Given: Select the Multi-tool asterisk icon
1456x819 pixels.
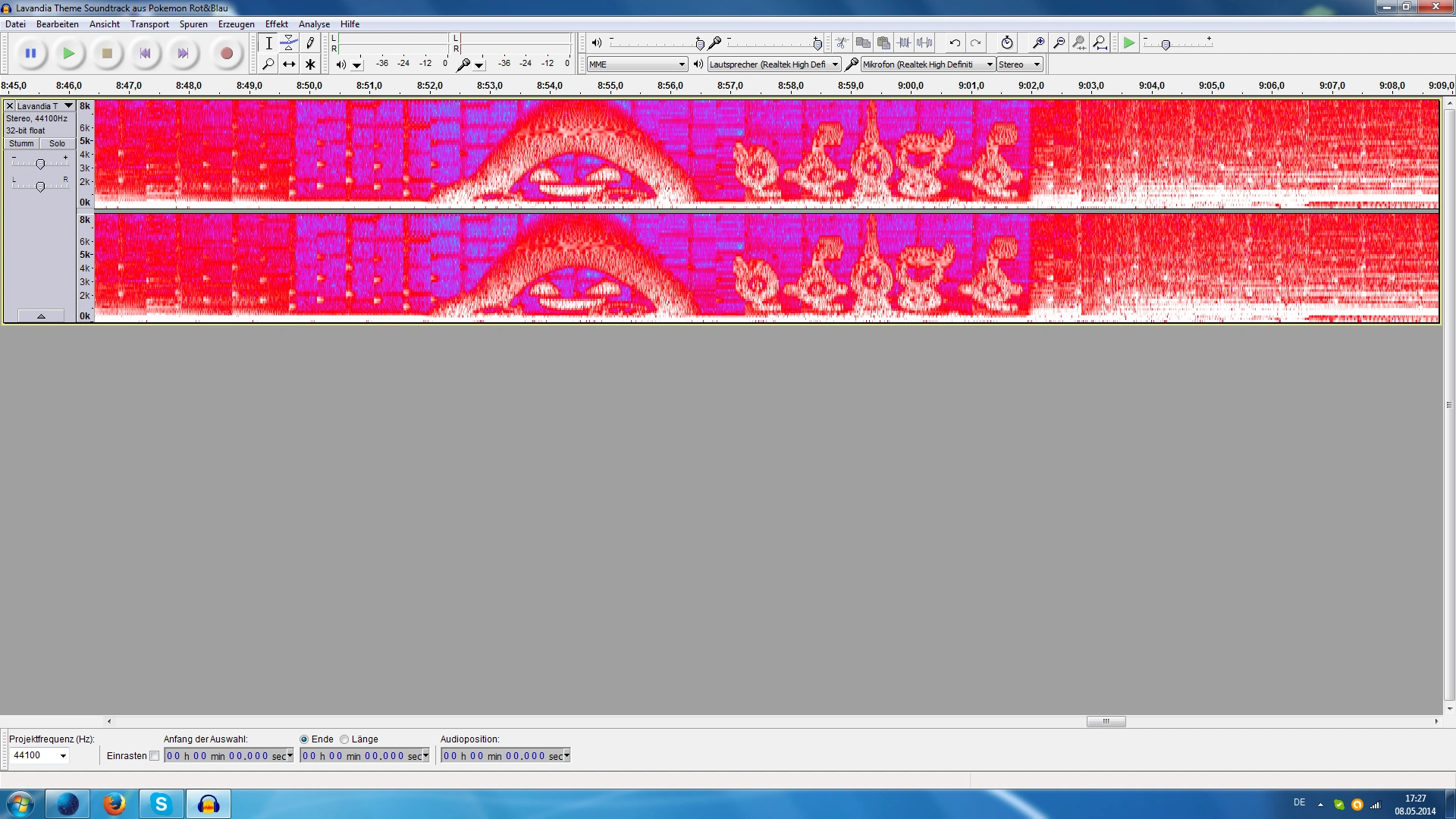Looking at the screenshot, I should pyautogui.click(x=310, y=64).
